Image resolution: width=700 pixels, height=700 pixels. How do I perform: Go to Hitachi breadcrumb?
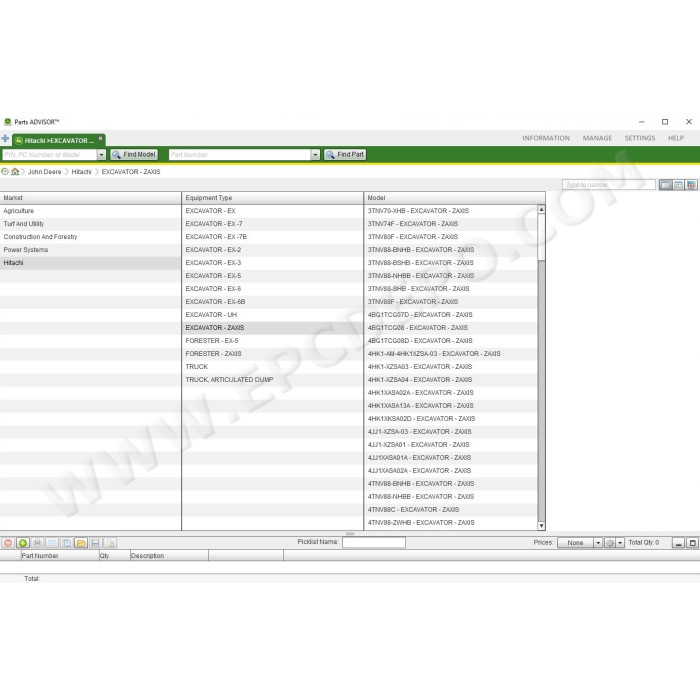[81, 172]
